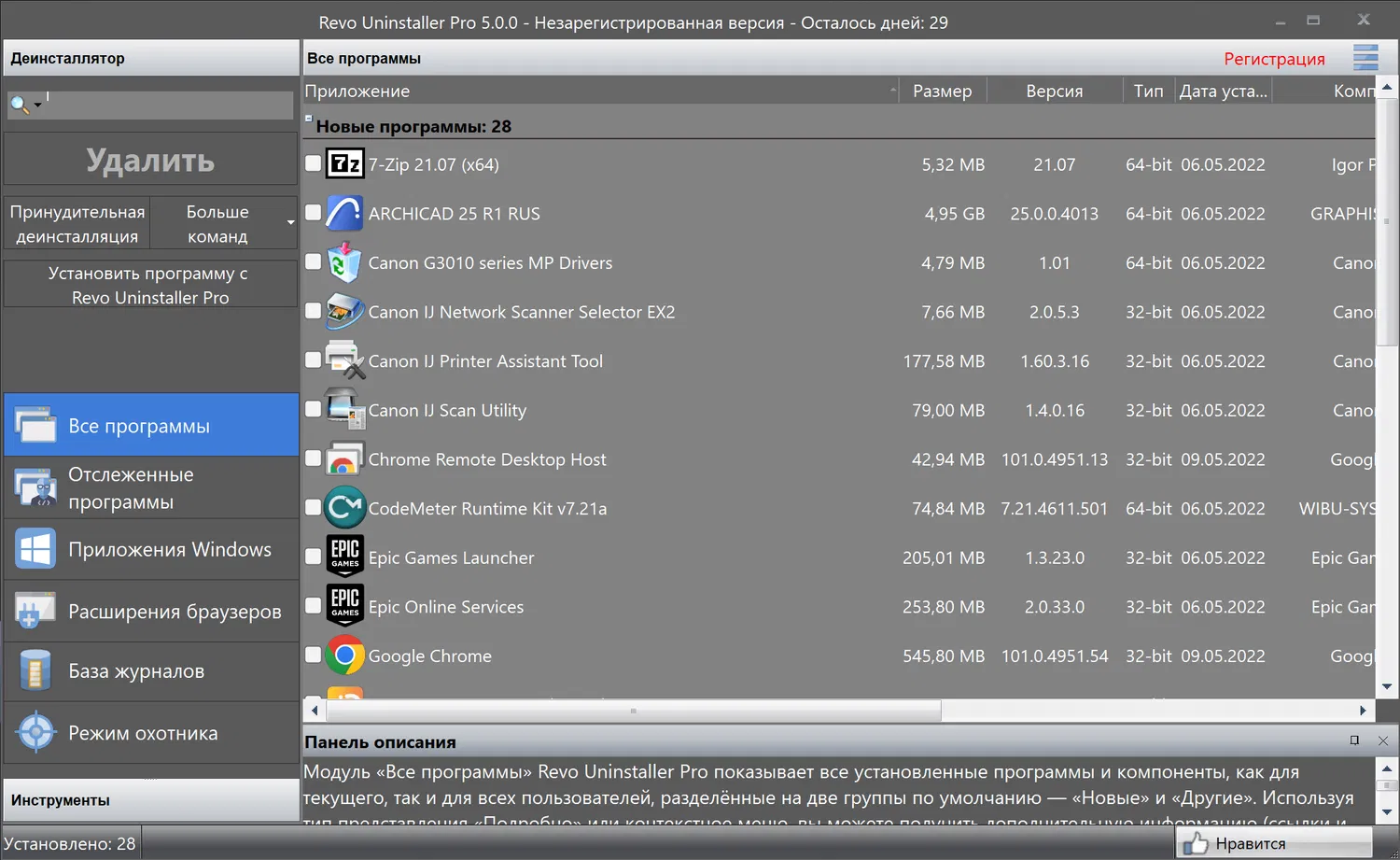Click the Epic Online Services icon
The image size is (1400, 860).
(x=344, y=606)
